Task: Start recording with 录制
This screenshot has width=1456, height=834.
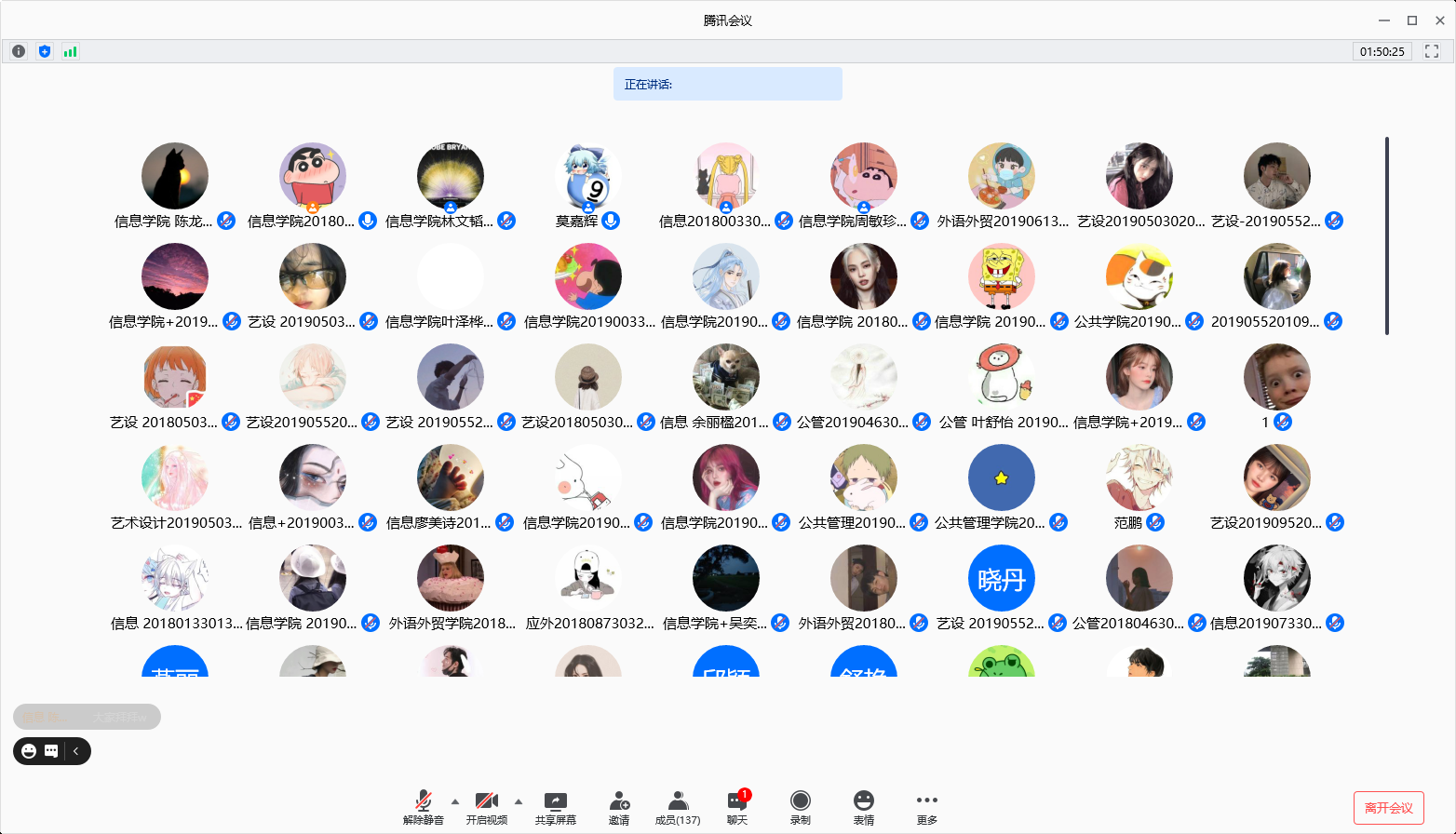Action: tap(801, 807)
